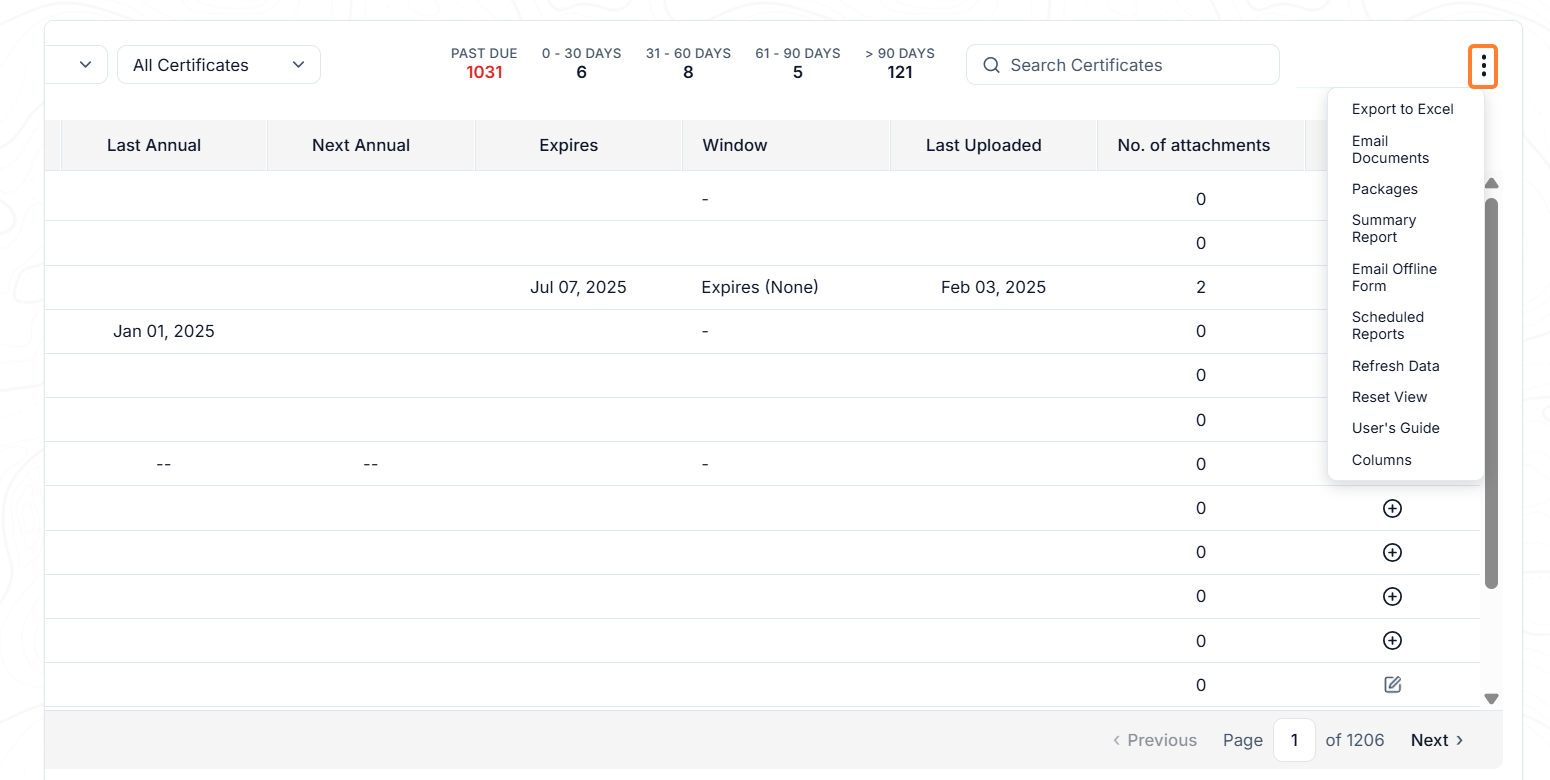Click the plus icon in the first row showing one
Image resolution: width=1550 pixels, height=780 pixels.
tap(1392, 508)
